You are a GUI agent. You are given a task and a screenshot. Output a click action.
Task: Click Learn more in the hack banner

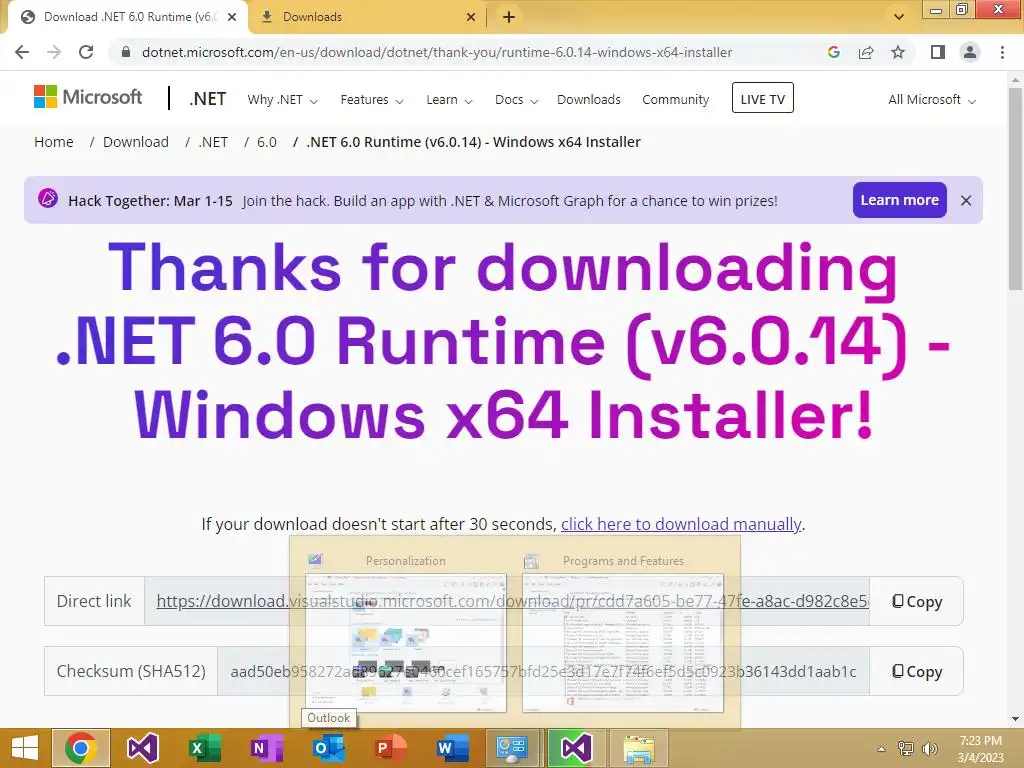click(x=899, y=200)
